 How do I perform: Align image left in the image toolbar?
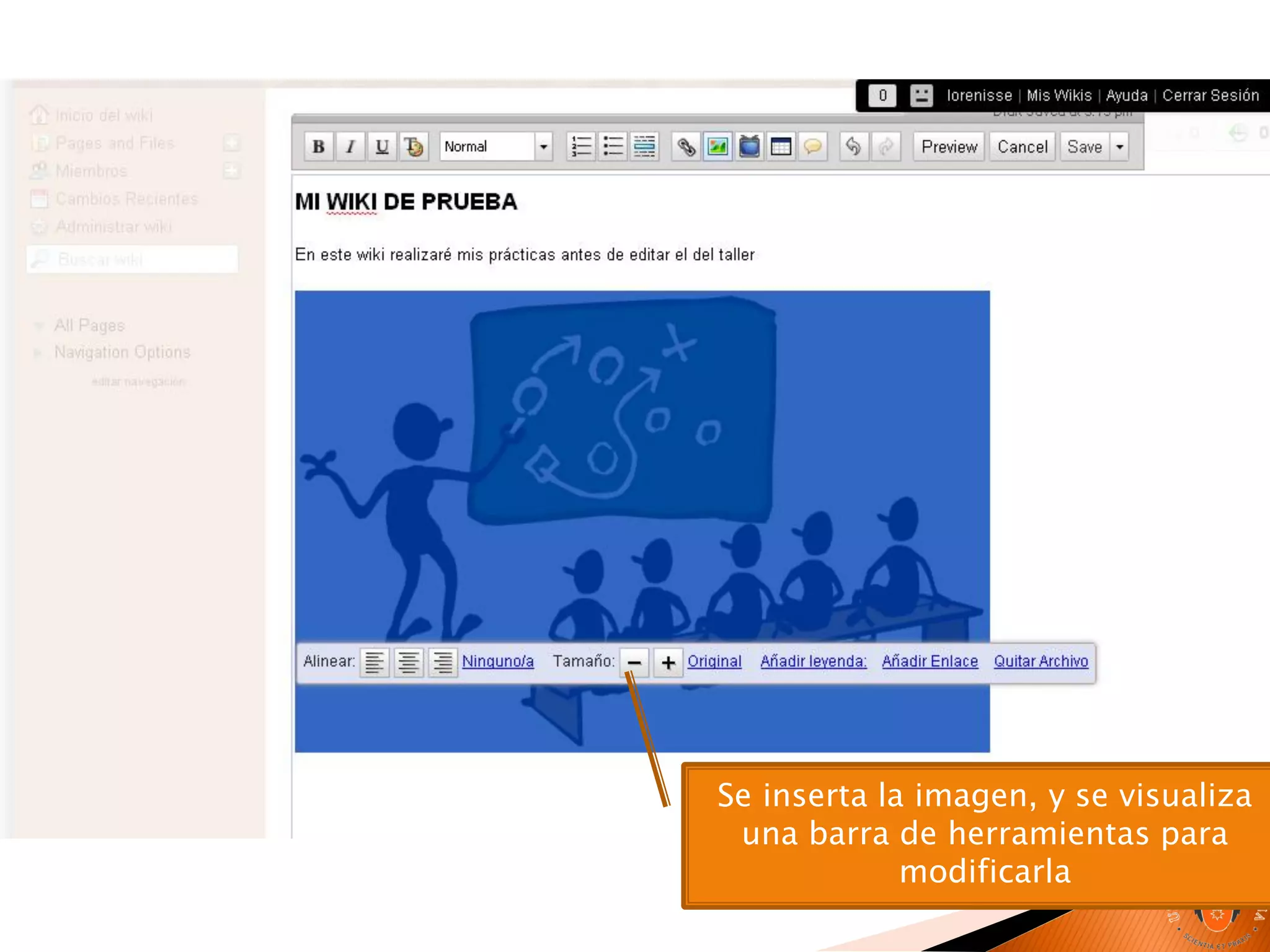click(x=375, y=662)
